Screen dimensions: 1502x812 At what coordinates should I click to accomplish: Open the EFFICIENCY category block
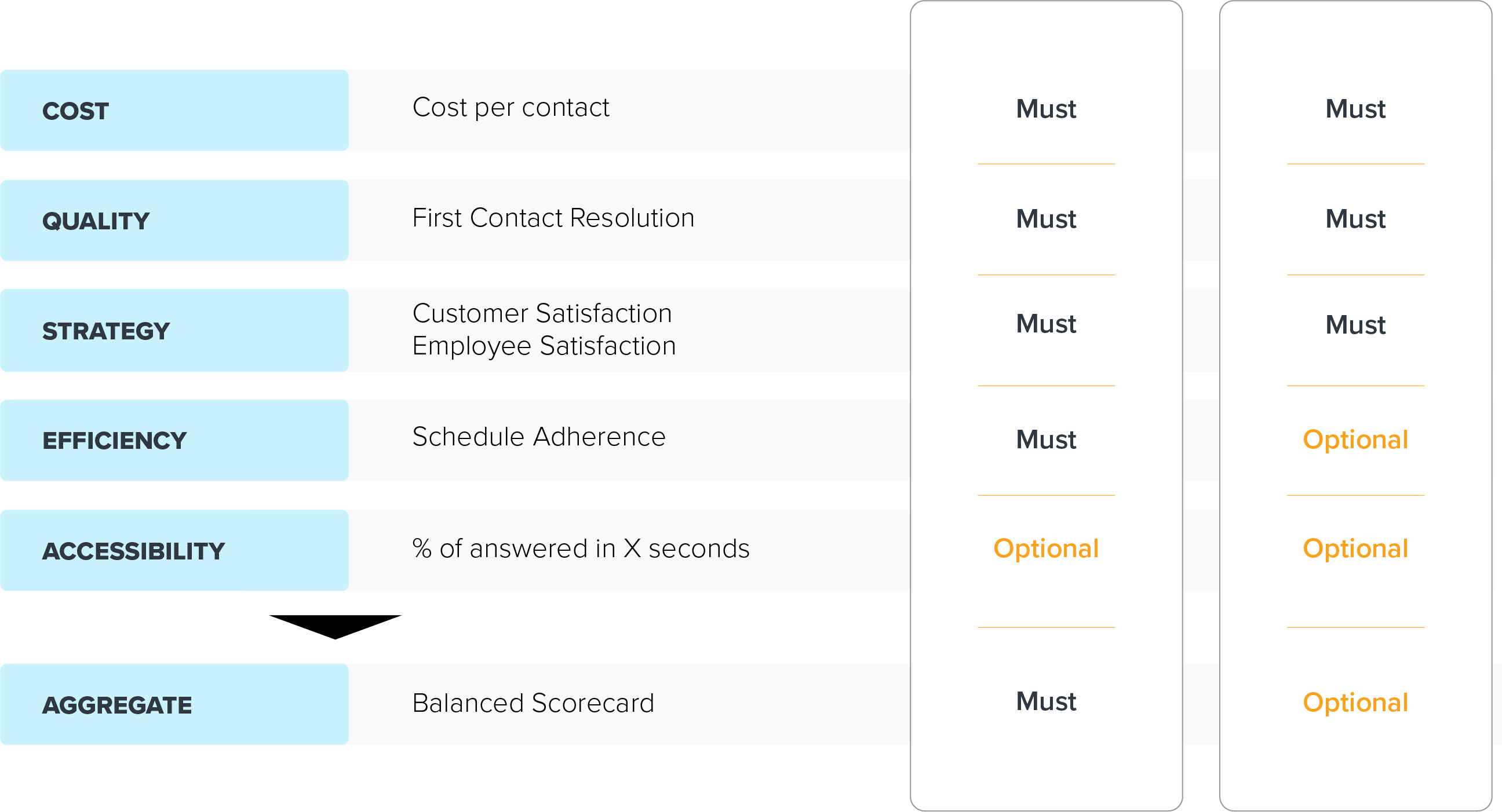pyautogui.click(x=174, y=440)
